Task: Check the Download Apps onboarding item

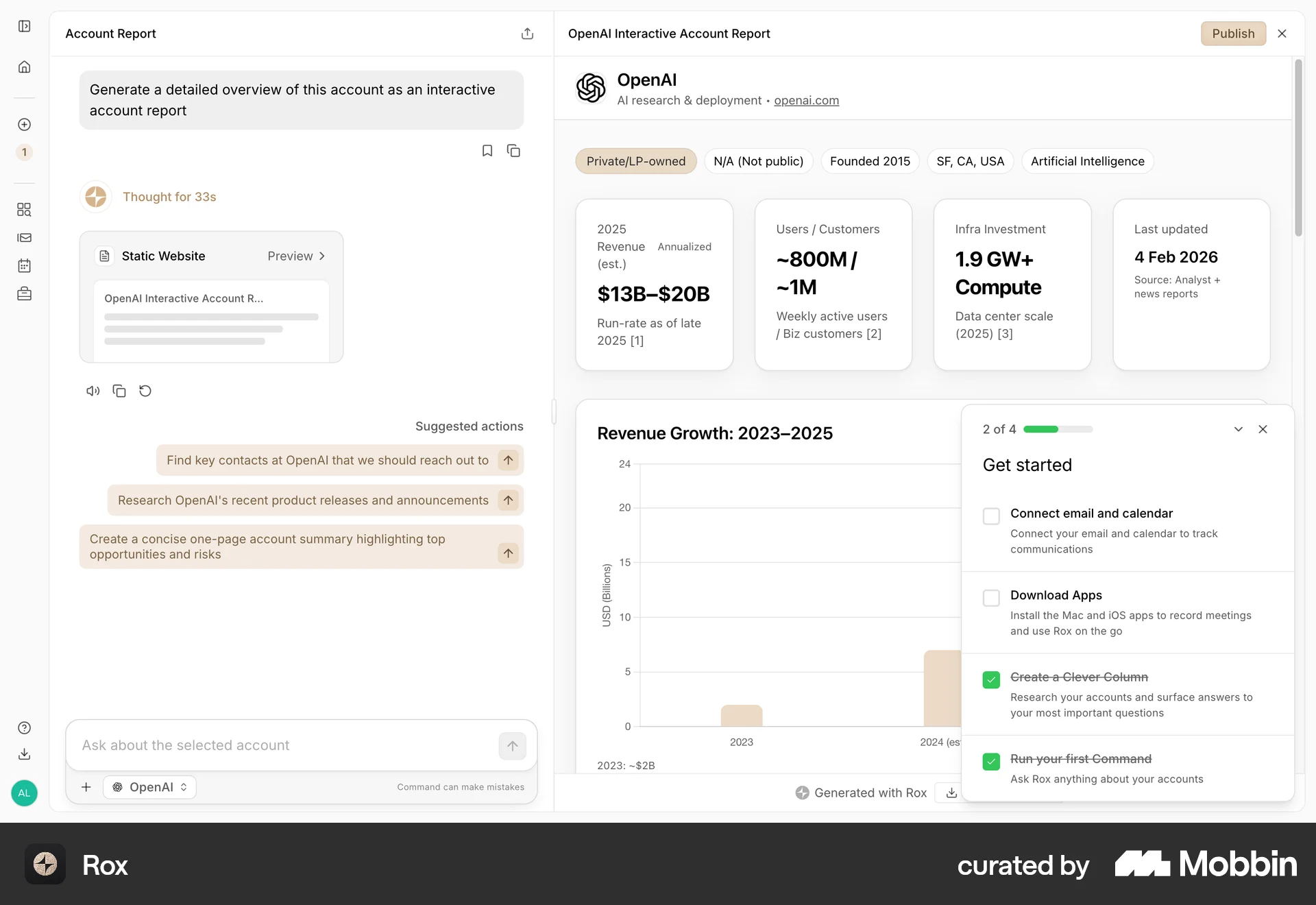Action: 991,598
